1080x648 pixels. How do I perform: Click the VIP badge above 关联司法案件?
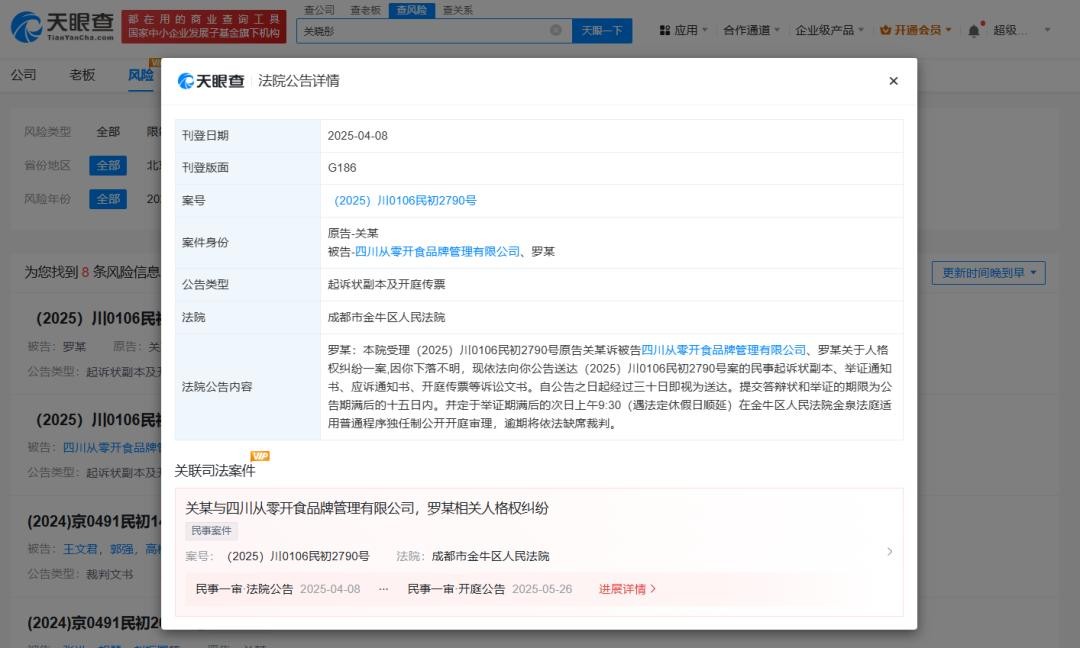click(260, 456)
